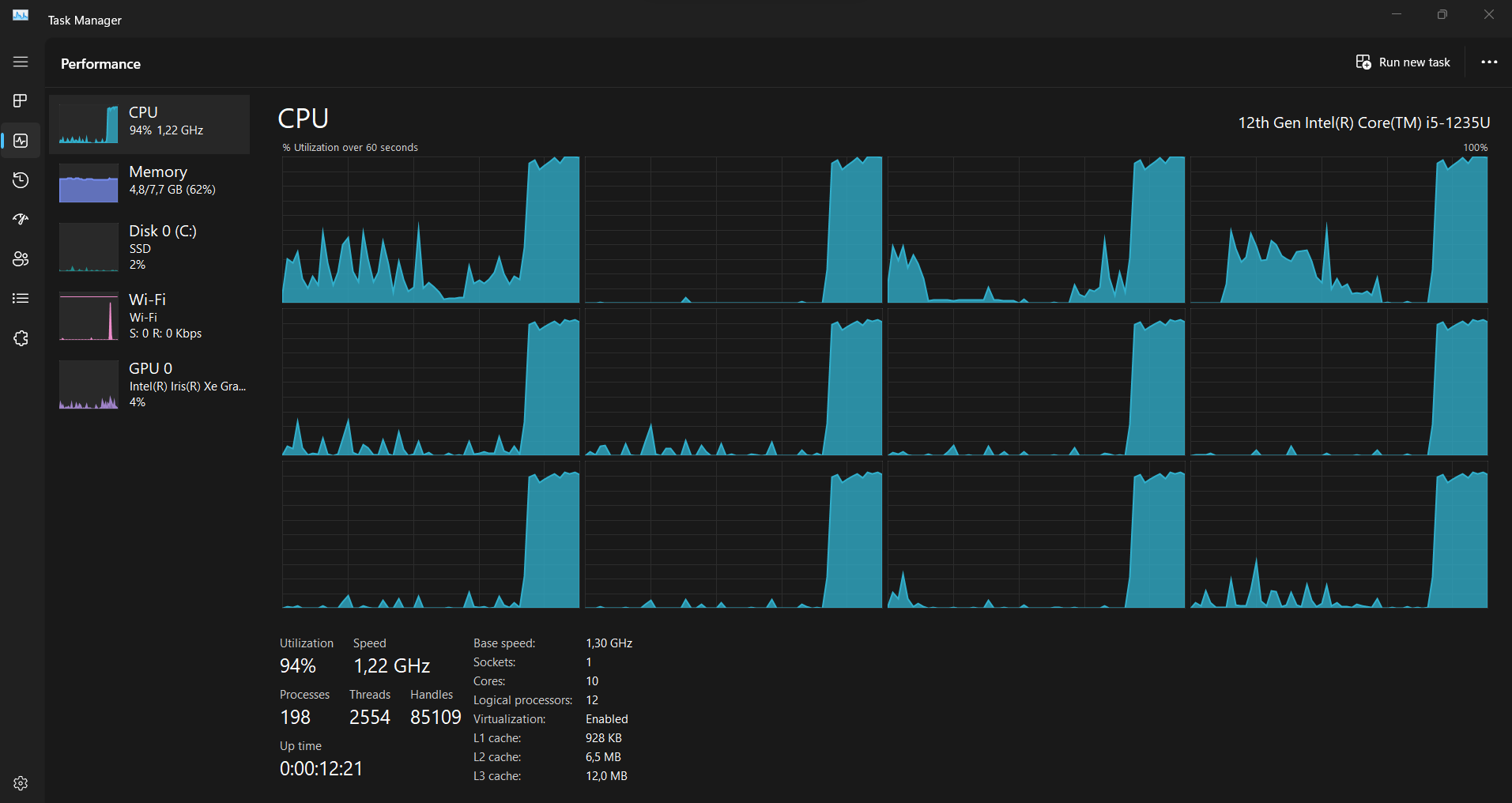The width and height of the screenshot is (1512, 803).
Task: Click the Task Manager title bar icon
Action: [x=21, y=15]
